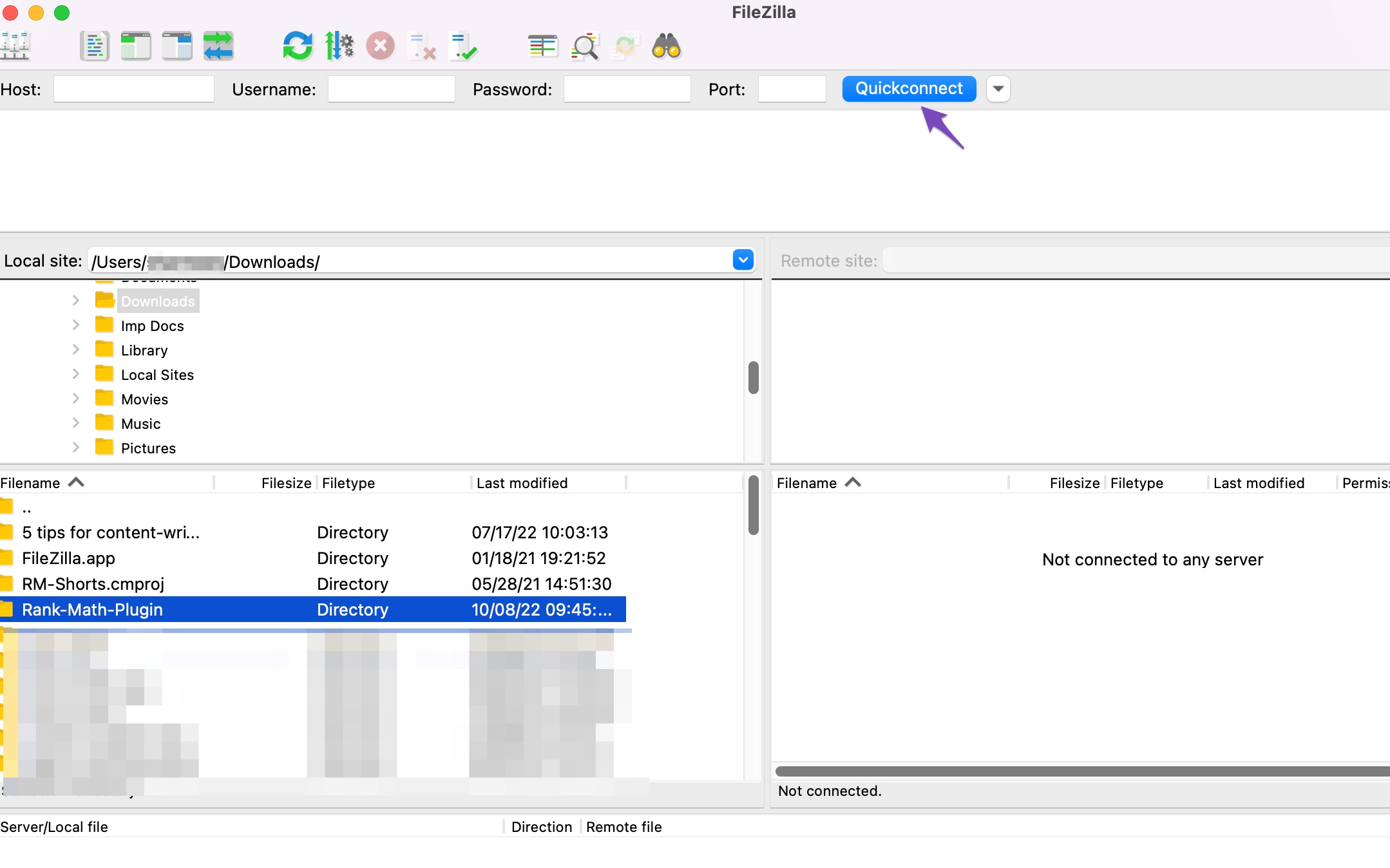Viewport: 1390px width, 868px height.
Task: Click the local file list scrollbar
Action: pyautogui.click(x=753, y=505)
